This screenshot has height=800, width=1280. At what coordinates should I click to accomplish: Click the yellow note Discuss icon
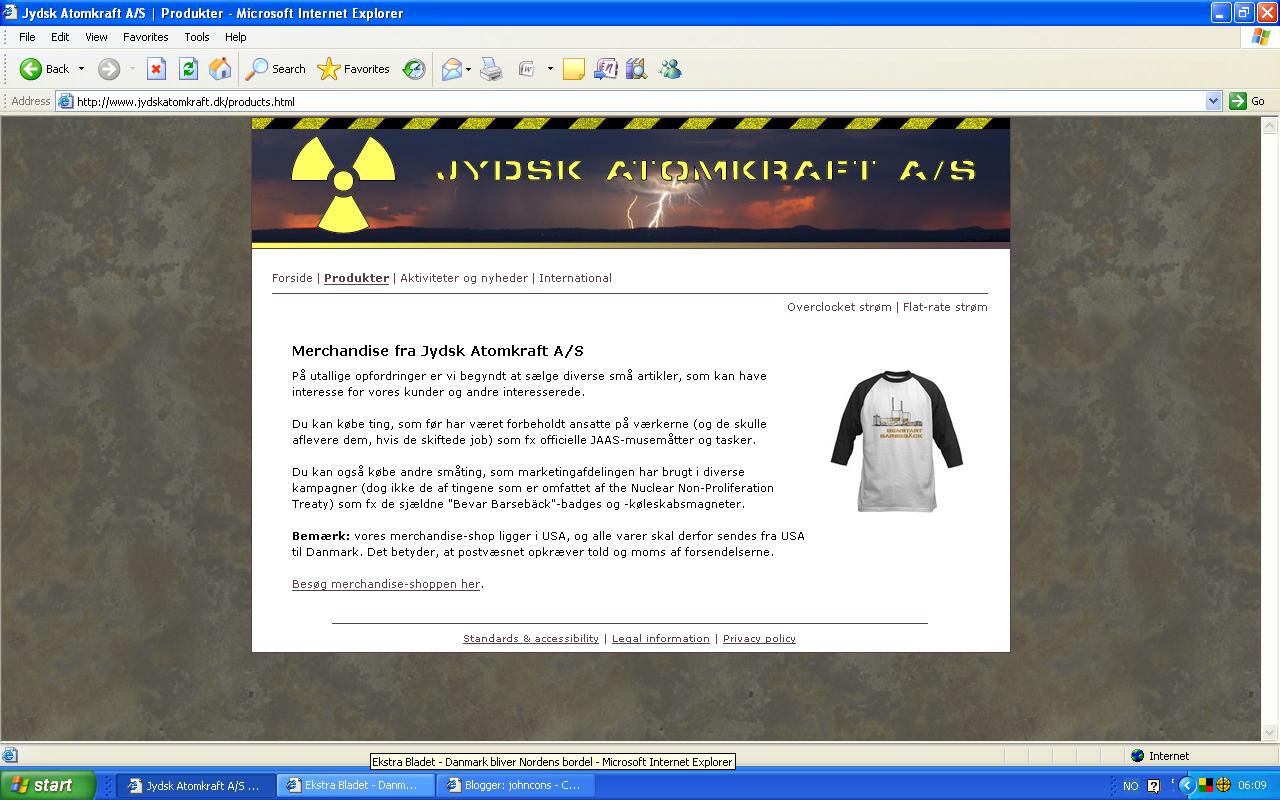(x=574, y=69)
